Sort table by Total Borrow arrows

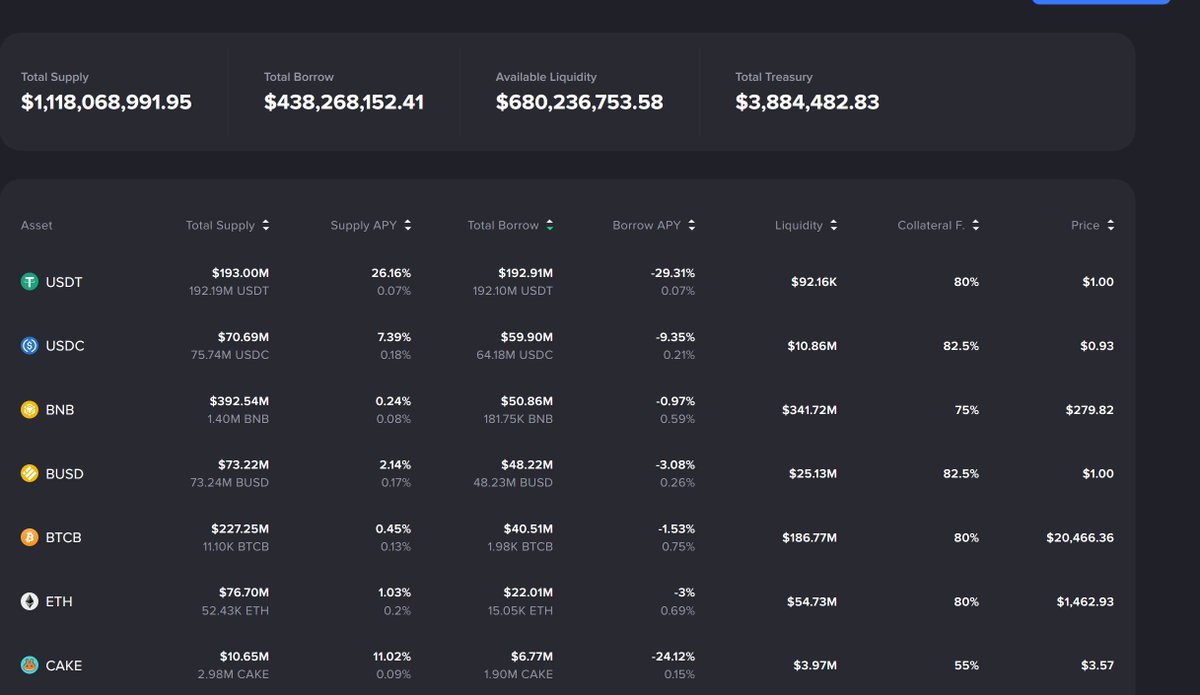pos(550,226)
